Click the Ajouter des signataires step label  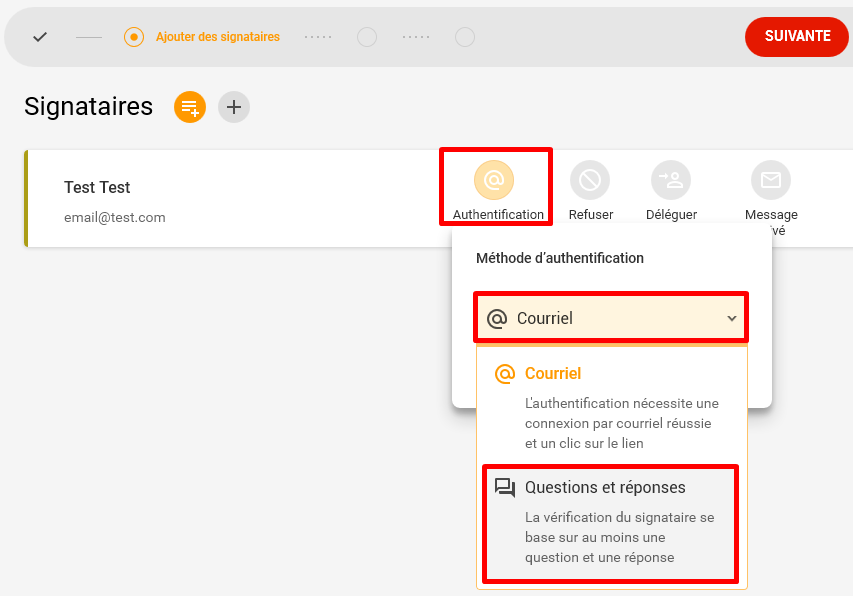tap(218, 37)
